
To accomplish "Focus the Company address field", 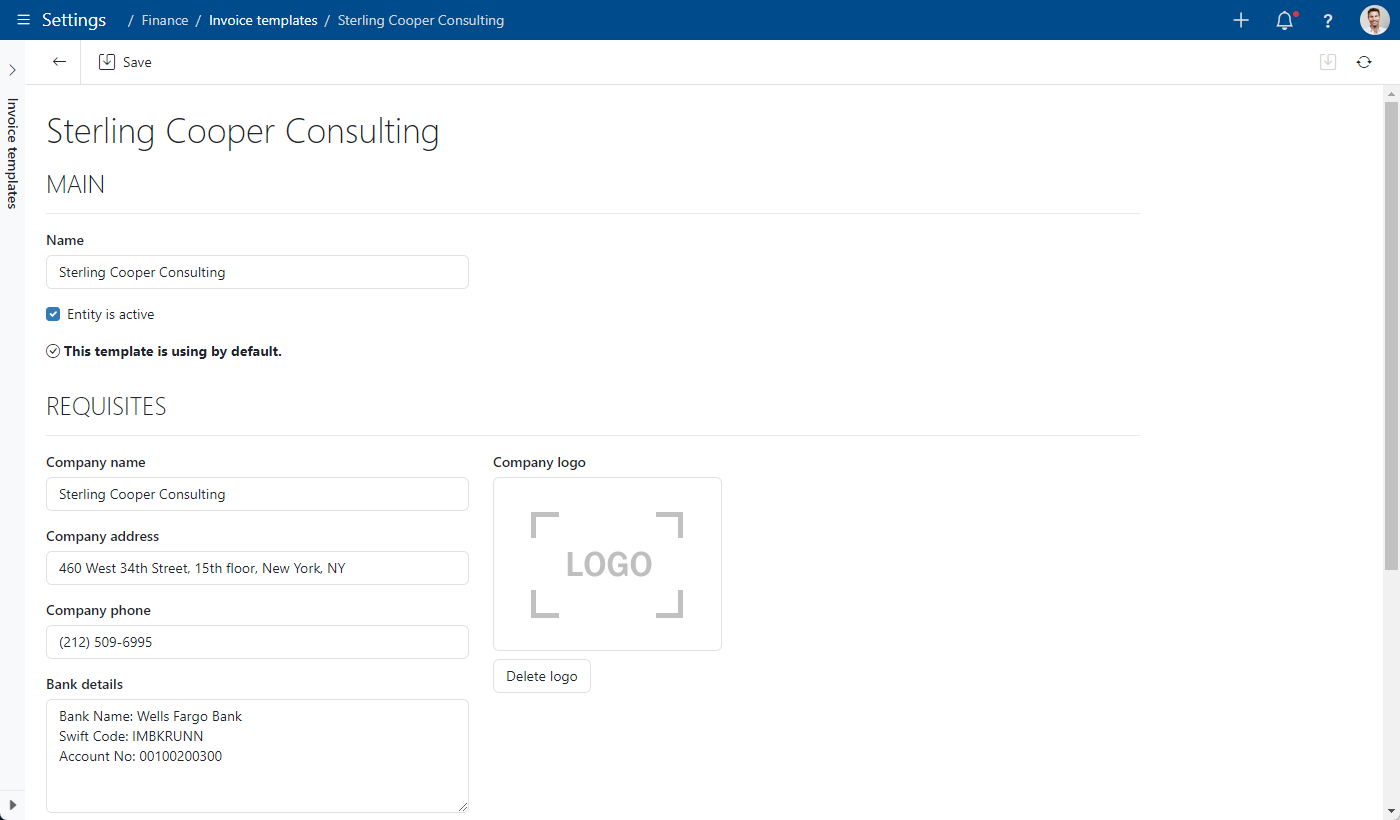I will tap(257, 568).
